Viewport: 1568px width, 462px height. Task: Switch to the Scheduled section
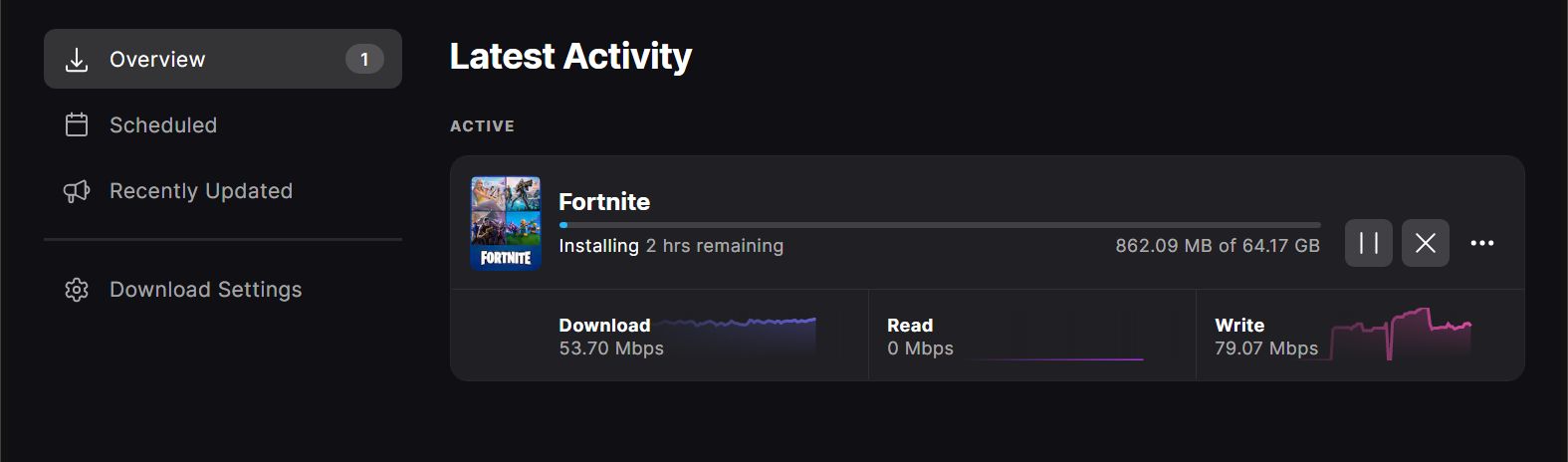(x=163, y=125)
